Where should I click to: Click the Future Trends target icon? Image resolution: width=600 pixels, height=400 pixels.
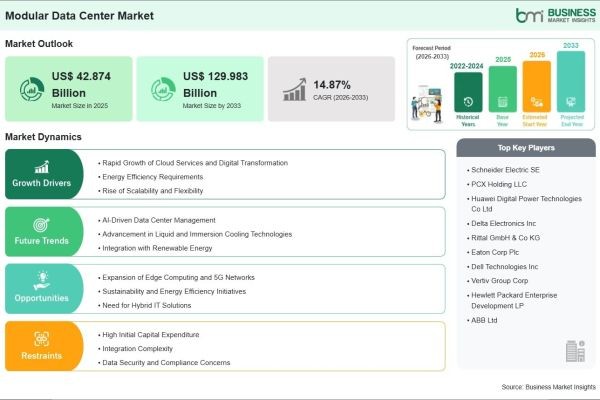click(x=41, y=225)
